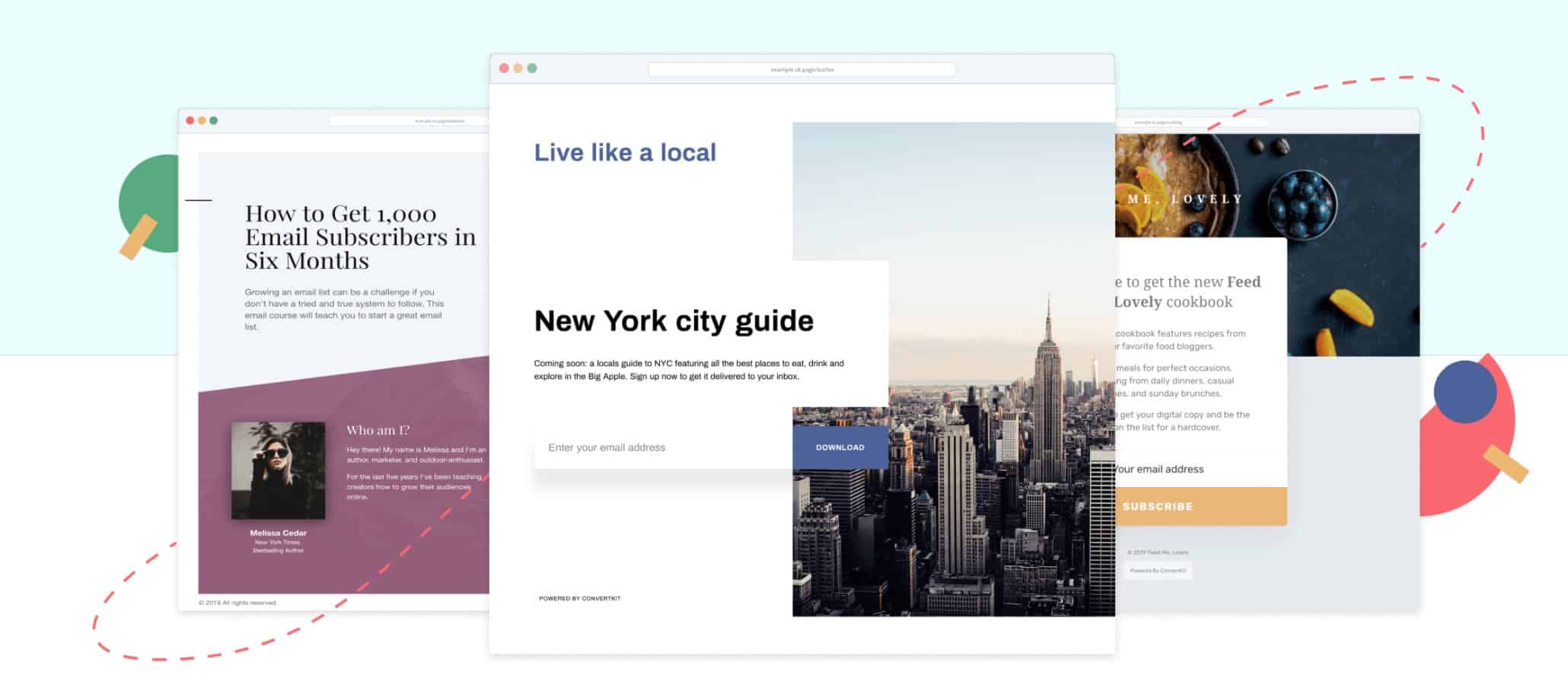Click the yellow traffic light on the left browser window

pos(201,120)
